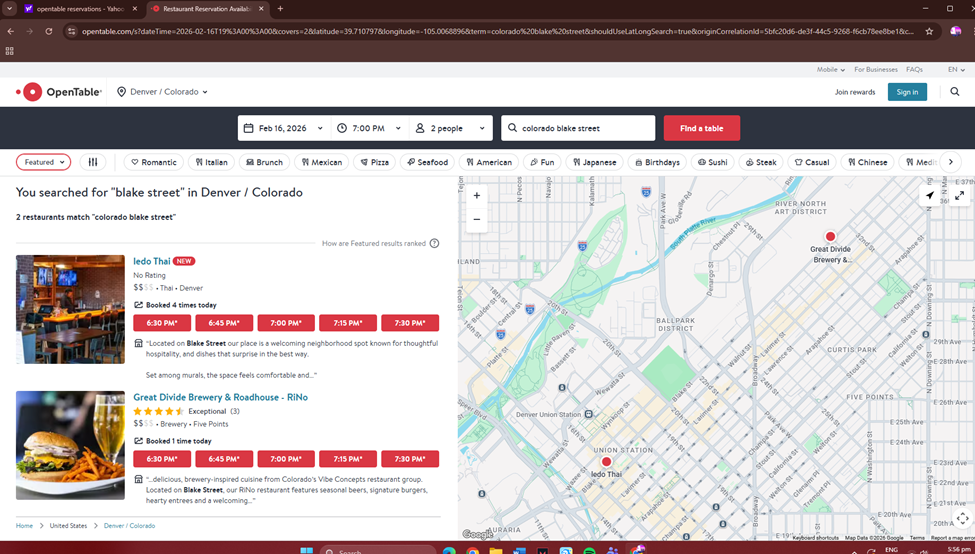Select the Restaurant Reservation Availability tab
The width and height of the screenshot is (975, 554).
click(206, 9)
